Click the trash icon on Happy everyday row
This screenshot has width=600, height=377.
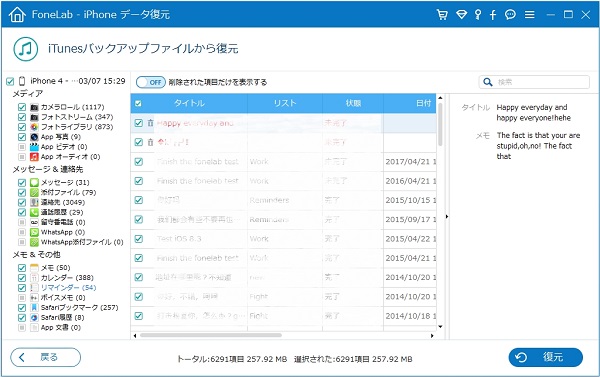[x=150, y=123]
